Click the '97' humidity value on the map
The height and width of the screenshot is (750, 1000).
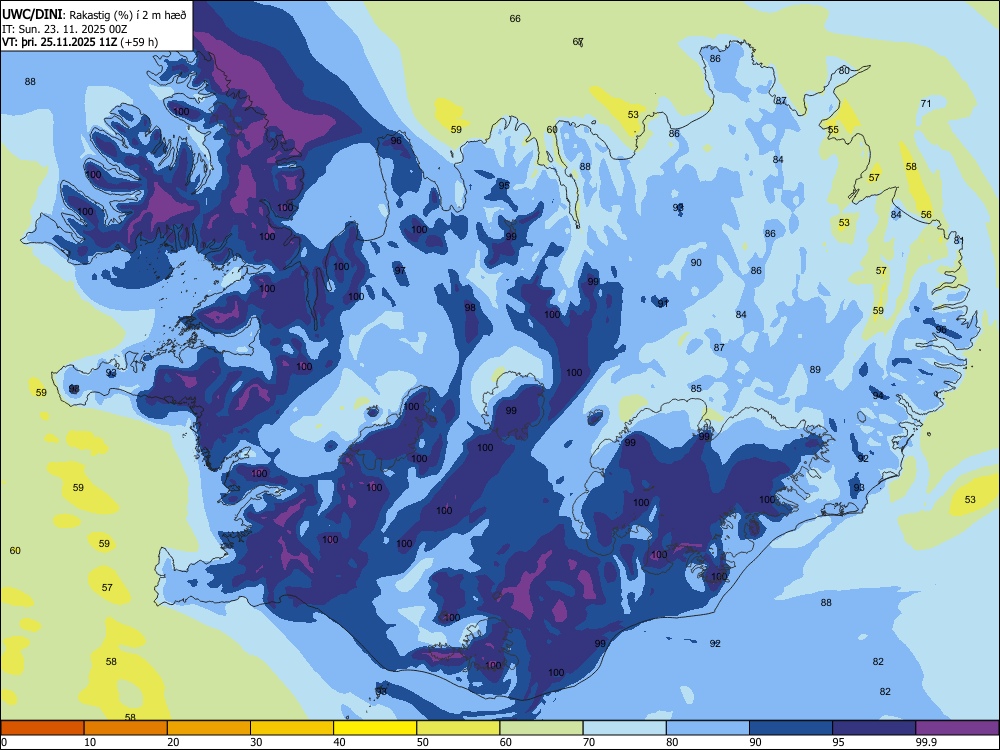(399, 270)
